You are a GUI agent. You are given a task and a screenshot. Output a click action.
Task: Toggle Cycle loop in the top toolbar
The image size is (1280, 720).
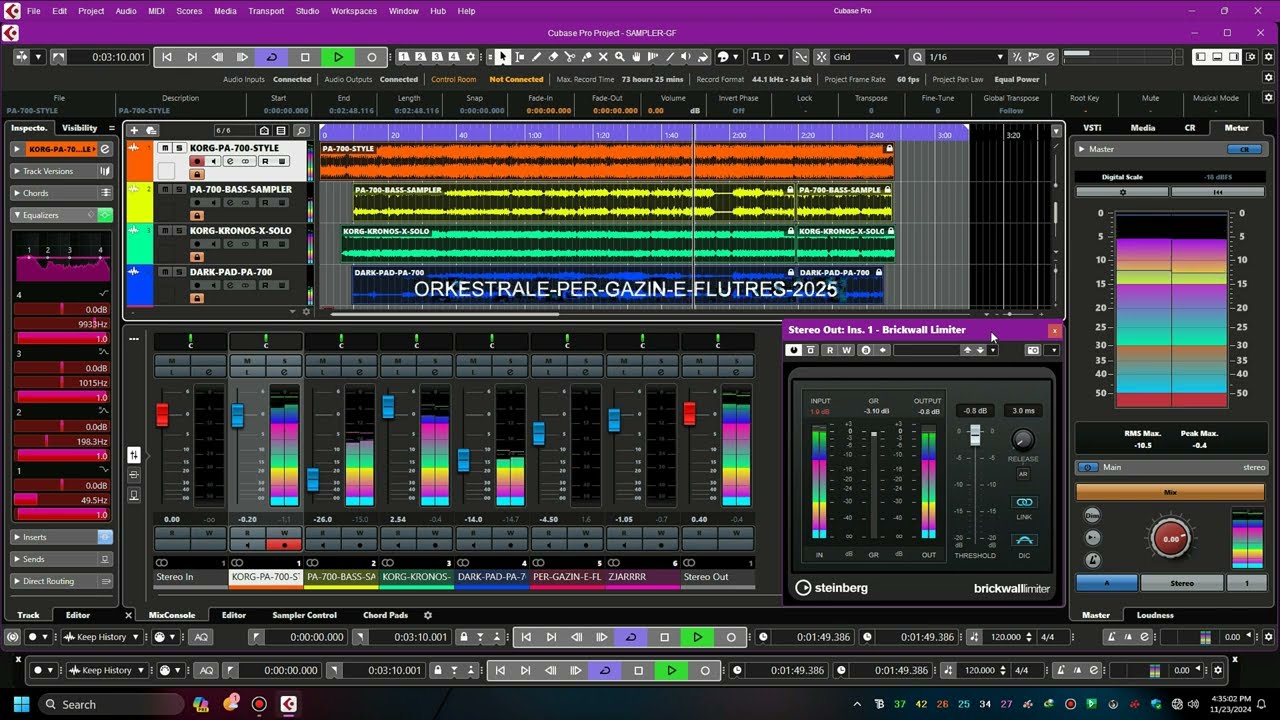(271, 57)
